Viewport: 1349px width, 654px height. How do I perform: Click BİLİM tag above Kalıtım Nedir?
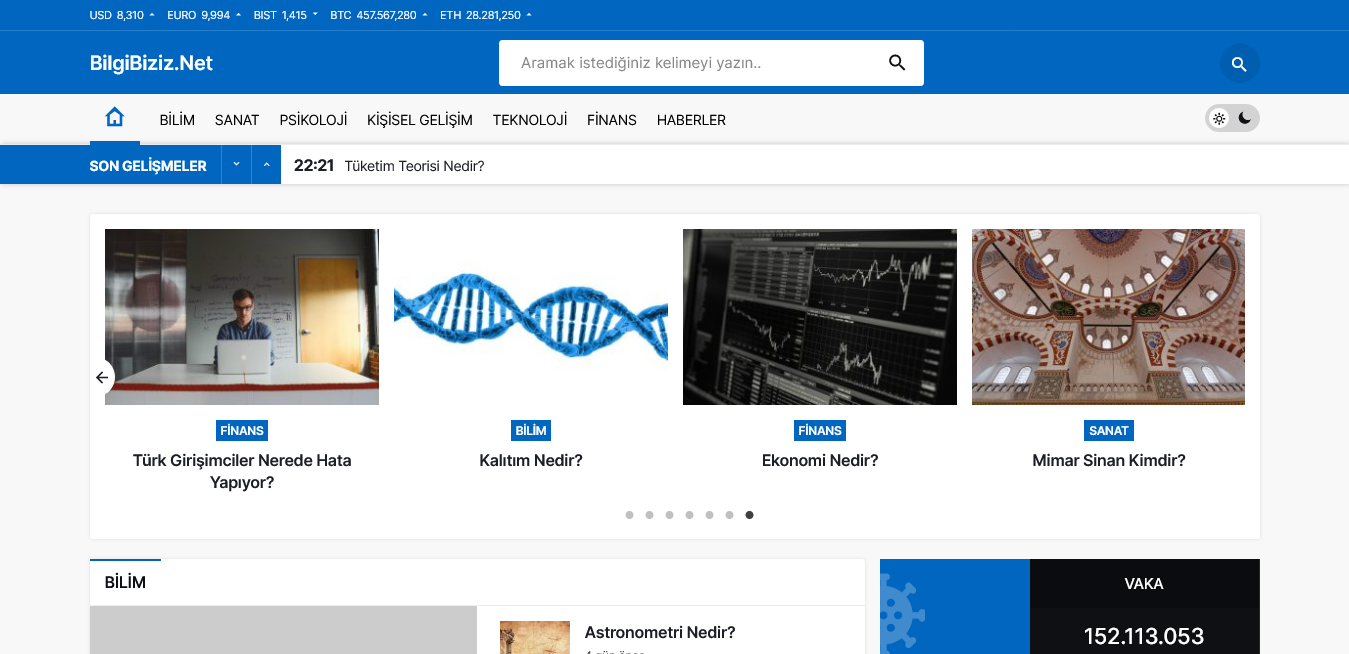click(x=531, y=430)
